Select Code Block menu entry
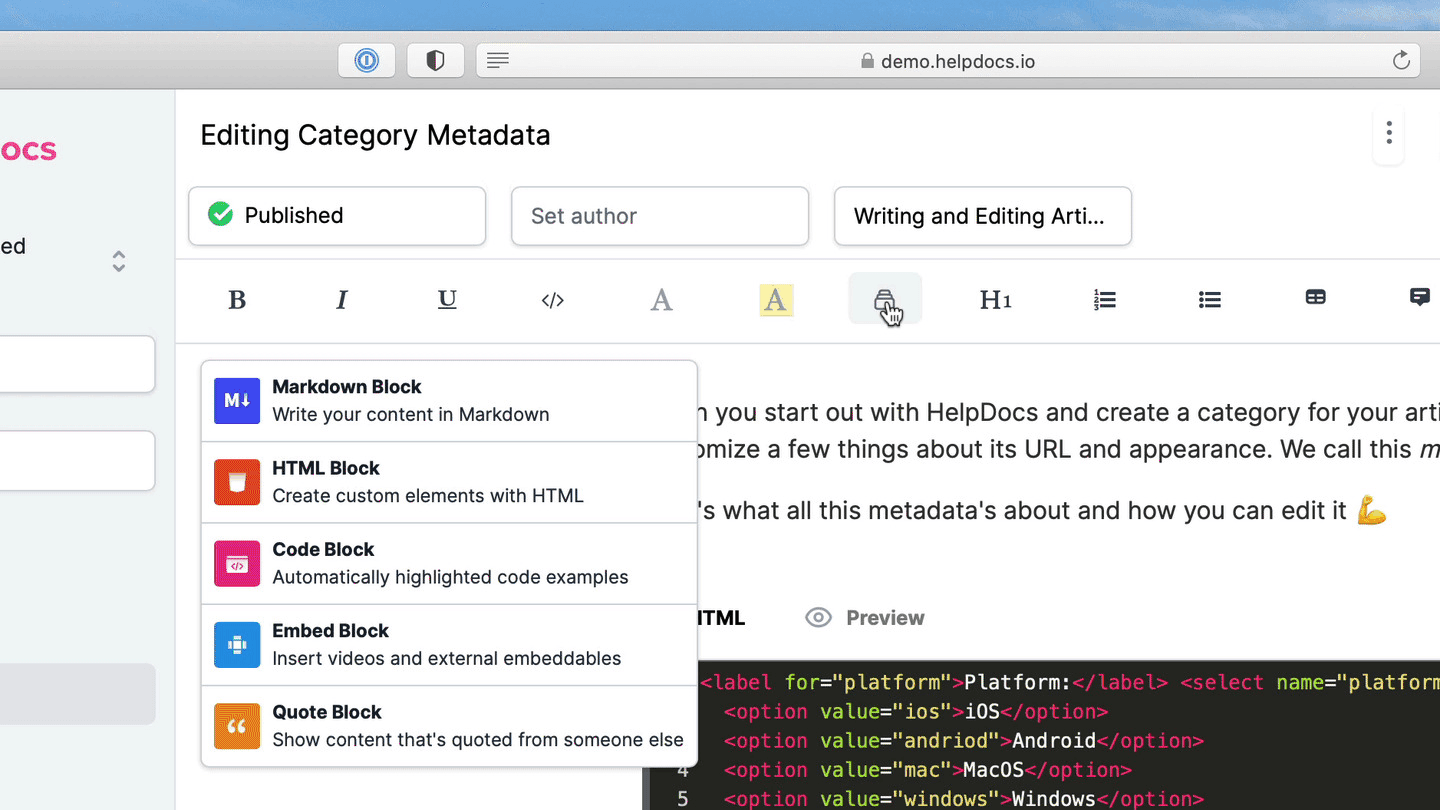Viewport: 1440px width, 810px height. click(x=449, y=564)
